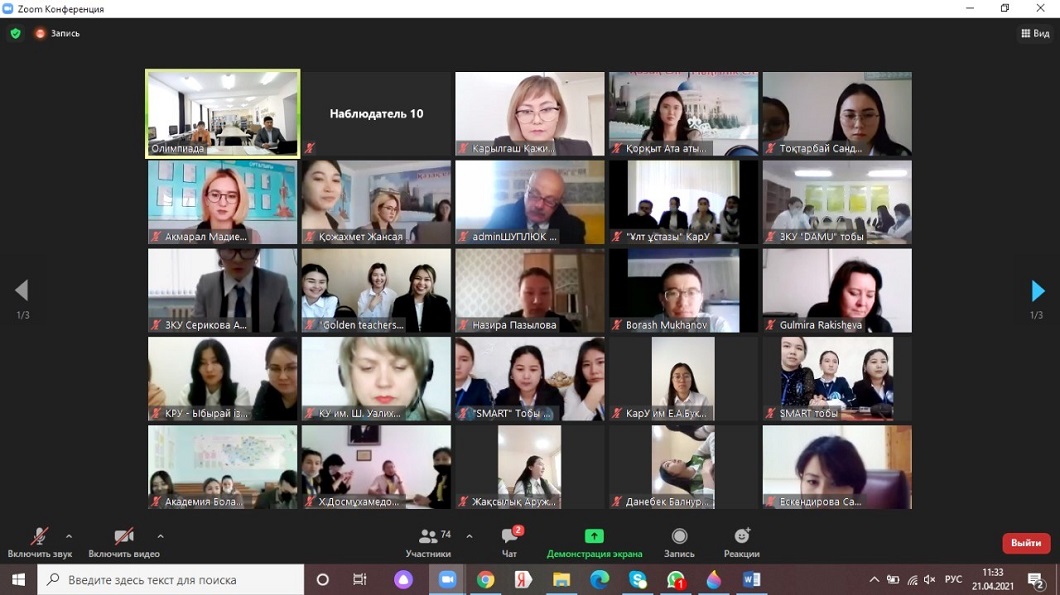Open Skype from the Windows taskbar
Viewport: 1060px width, 595px height.
click(638, 580)
